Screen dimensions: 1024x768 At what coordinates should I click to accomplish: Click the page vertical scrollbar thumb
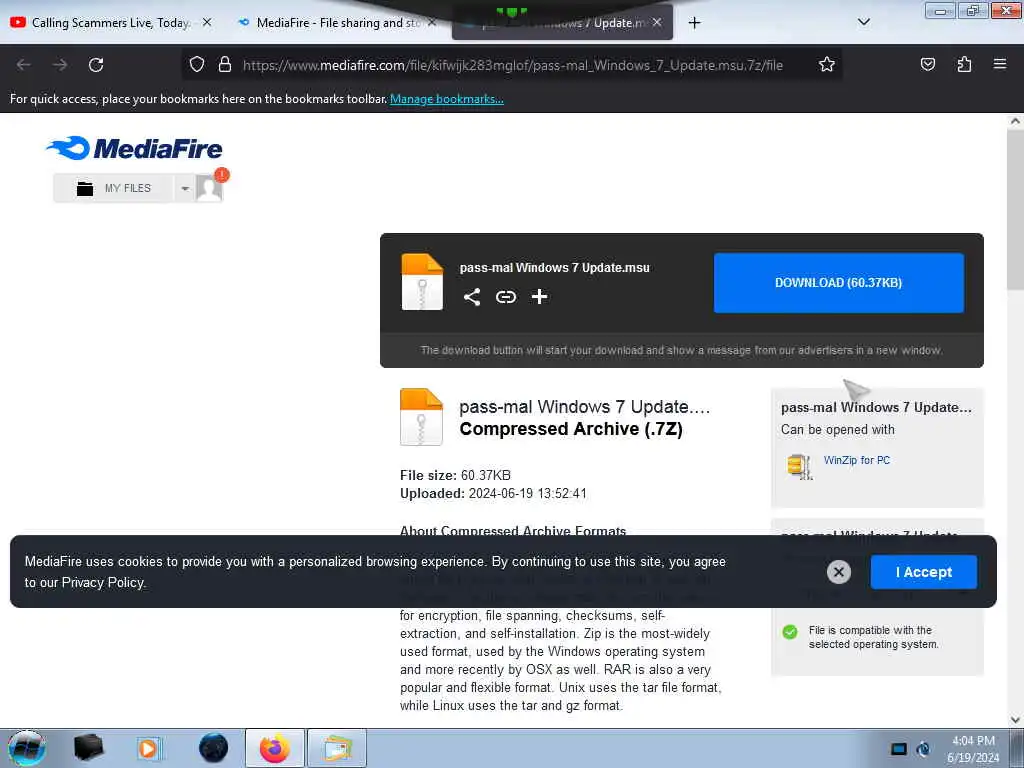point(1015,209)
